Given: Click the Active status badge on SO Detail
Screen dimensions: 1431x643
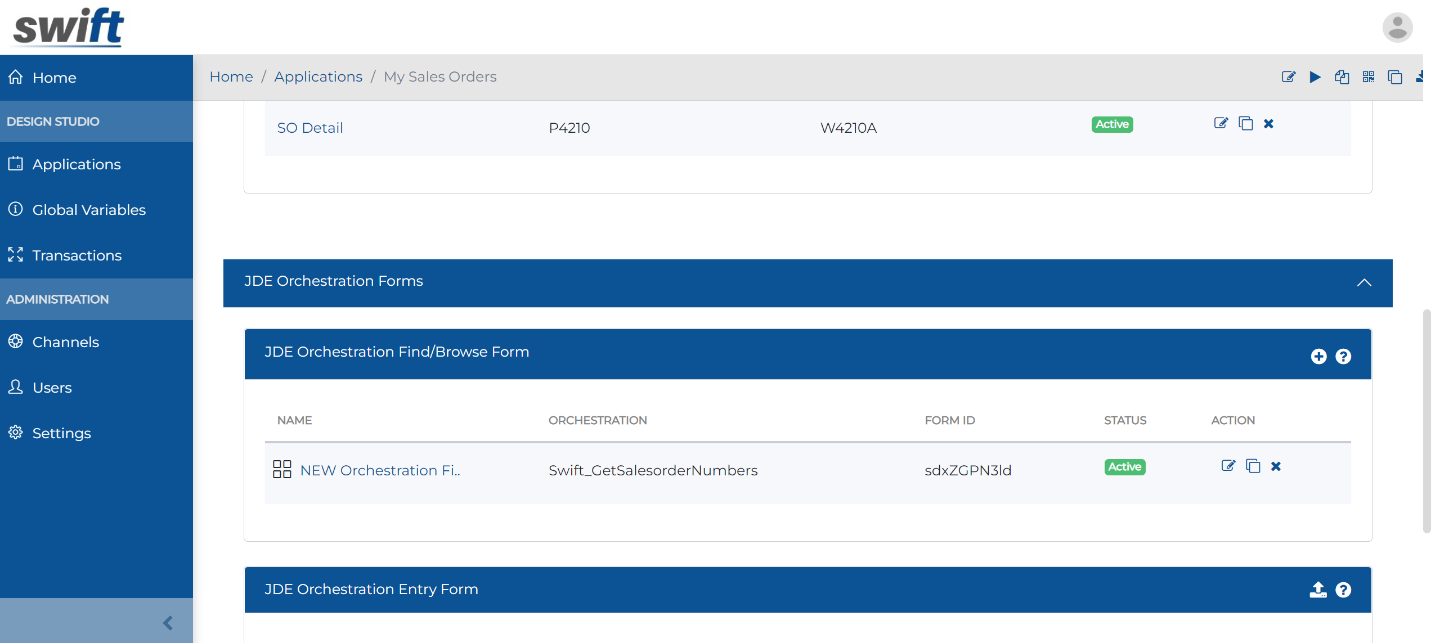Looking at the screenshot, I should [x=1112, y=124].
